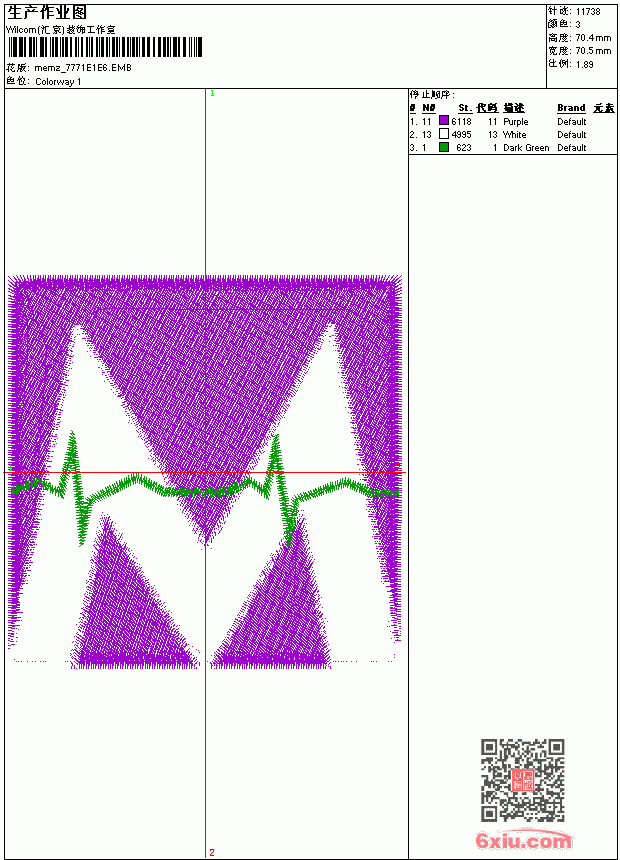The height and width of the screenshot is (860, 620).
Task: Select the Dark Green thread row
Action: click(513, 148)
